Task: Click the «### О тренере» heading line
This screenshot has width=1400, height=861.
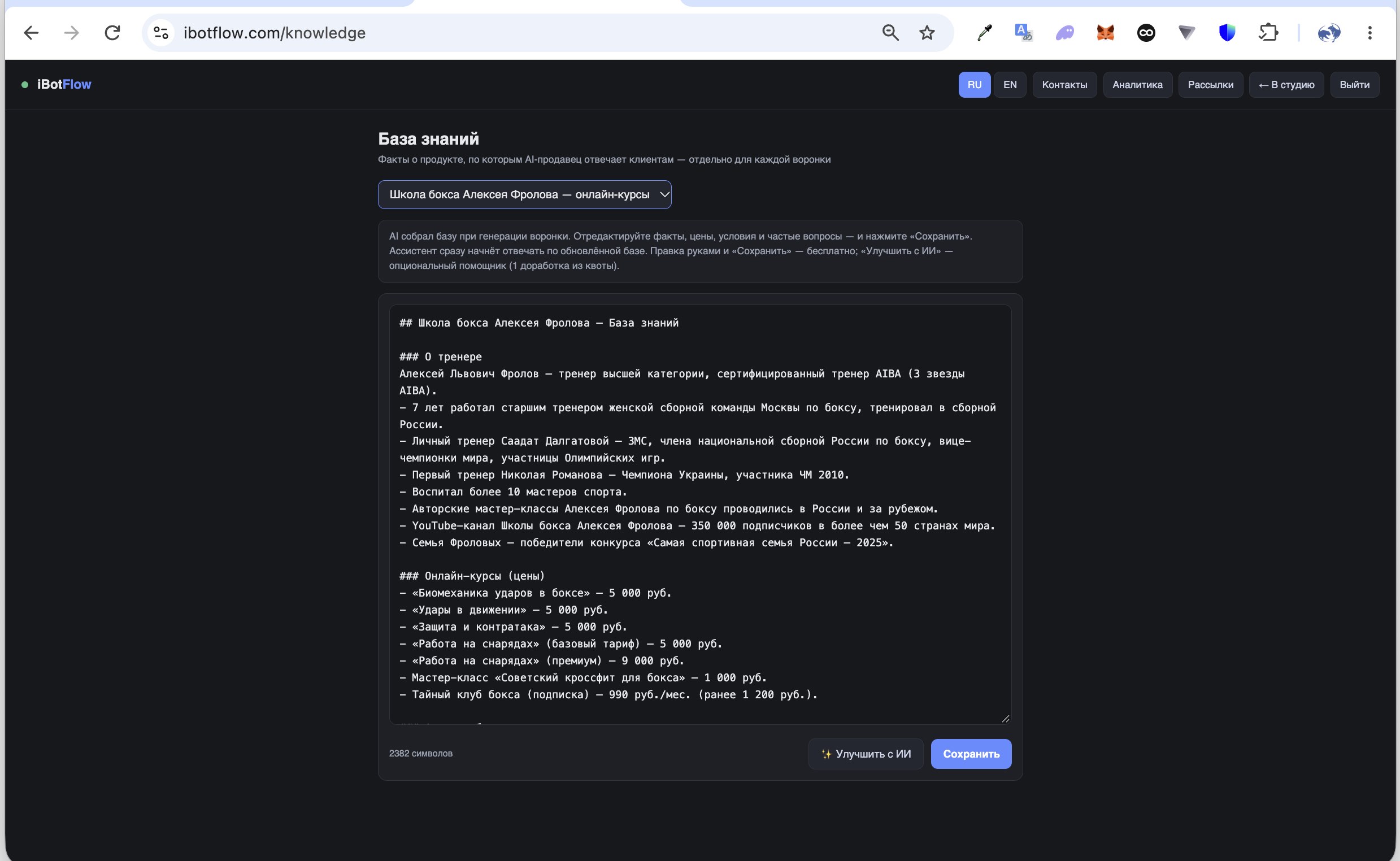Action: [441, 357]
